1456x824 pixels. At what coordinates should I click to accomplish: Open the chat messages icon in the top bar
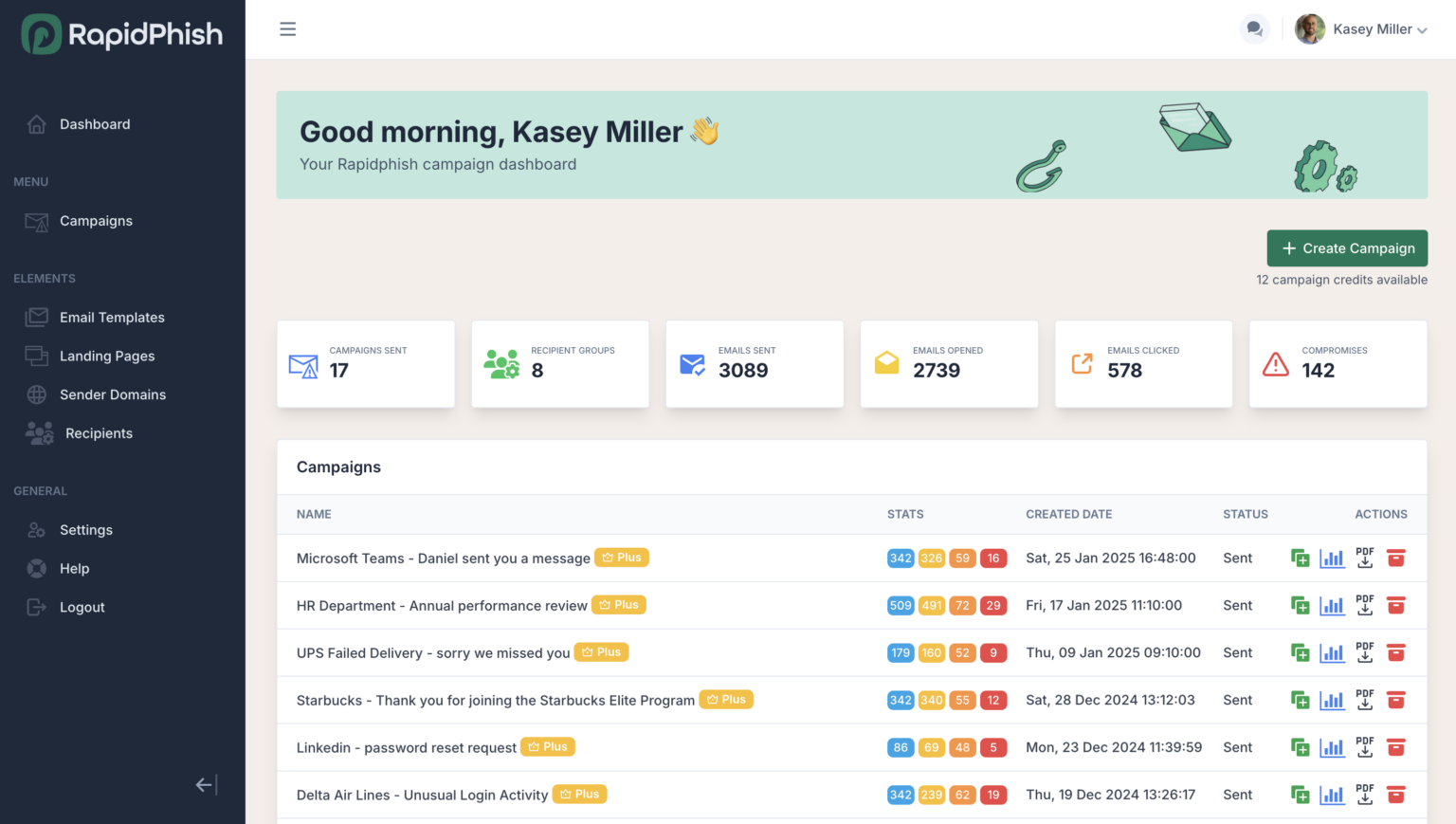pyautogui.click(x=1254, y=28)
